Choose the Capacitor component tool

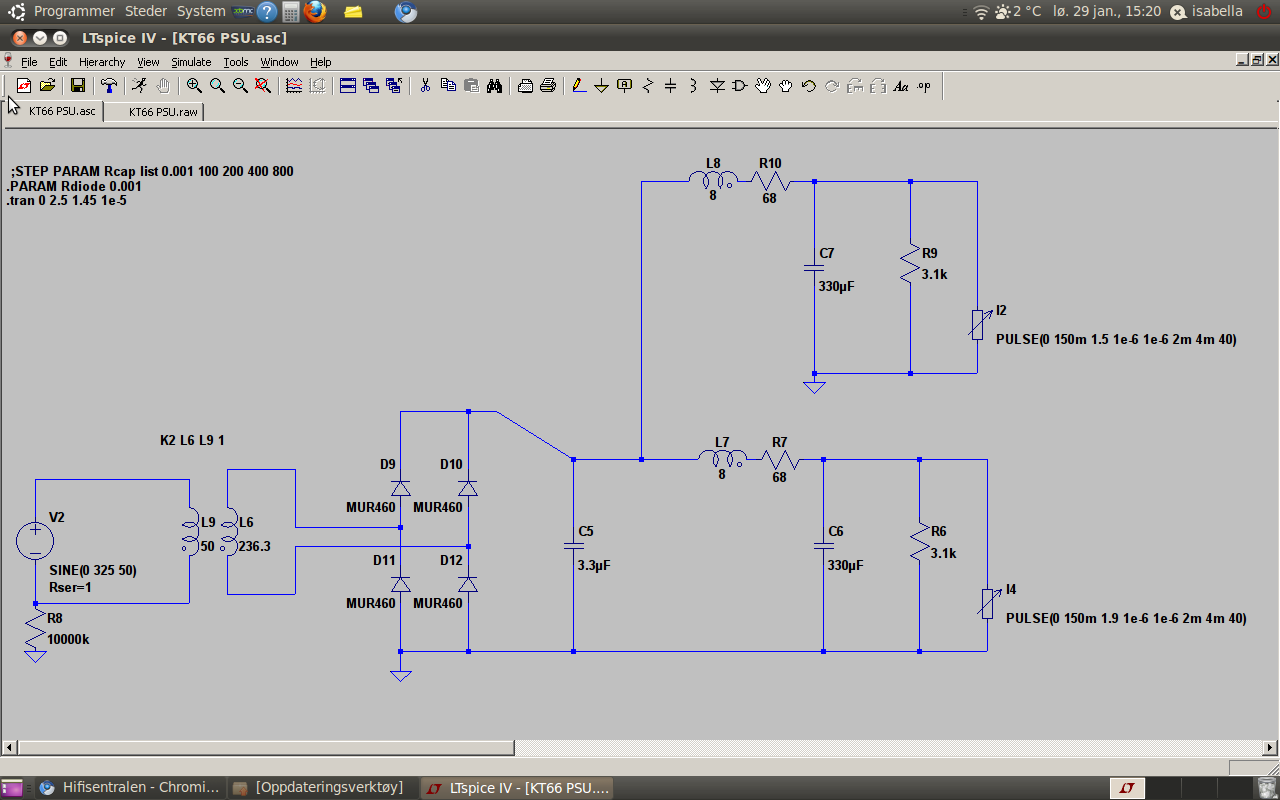click(x=670, y=86)
